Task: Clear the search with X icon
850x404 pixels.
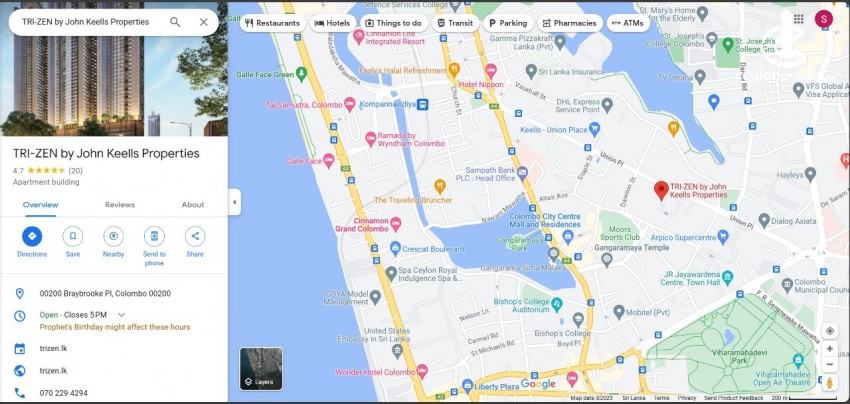Action: [204, 22]
